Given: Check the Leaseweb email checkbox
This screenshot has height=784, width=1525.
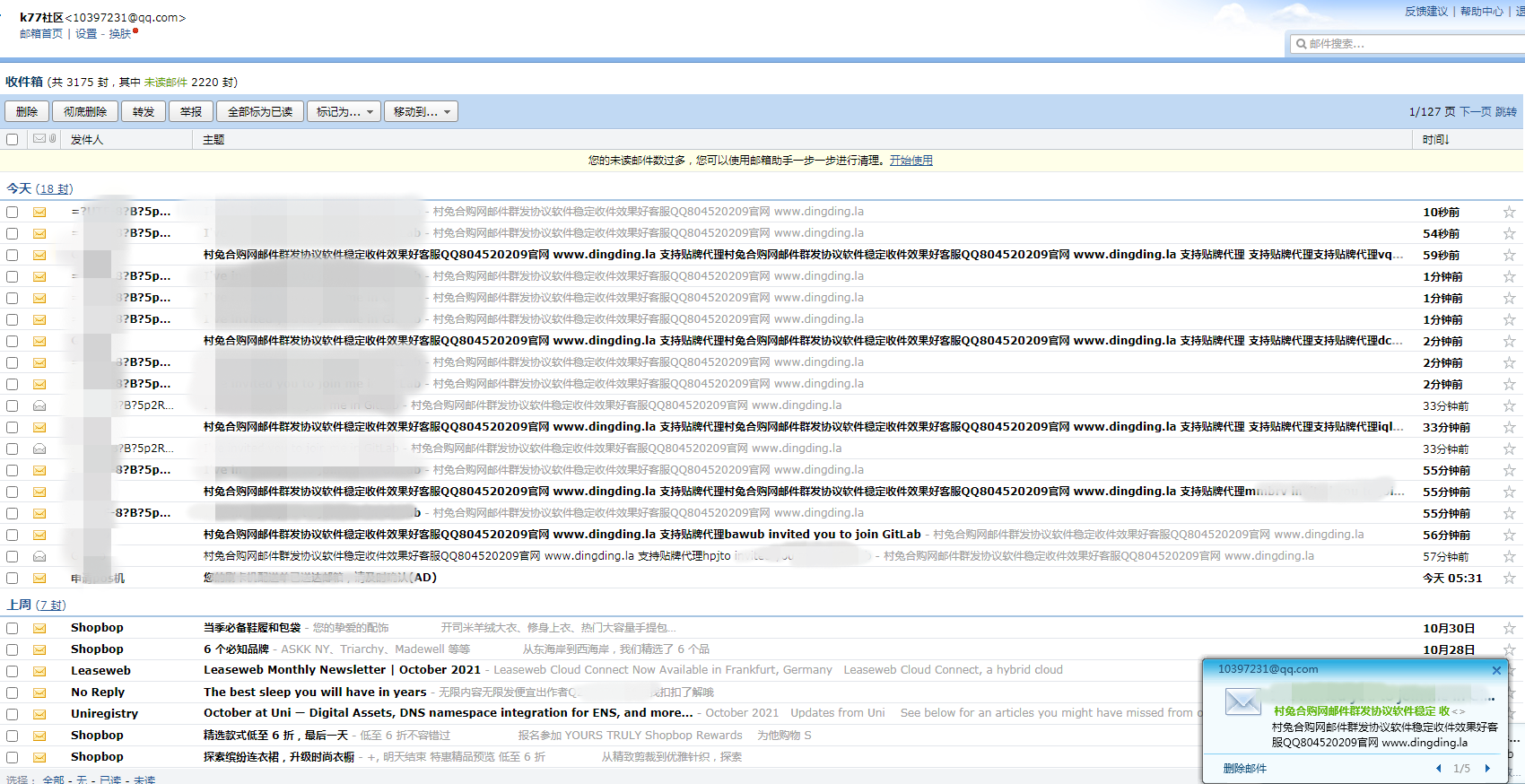Looking at the screenshot, I should 13,671.
